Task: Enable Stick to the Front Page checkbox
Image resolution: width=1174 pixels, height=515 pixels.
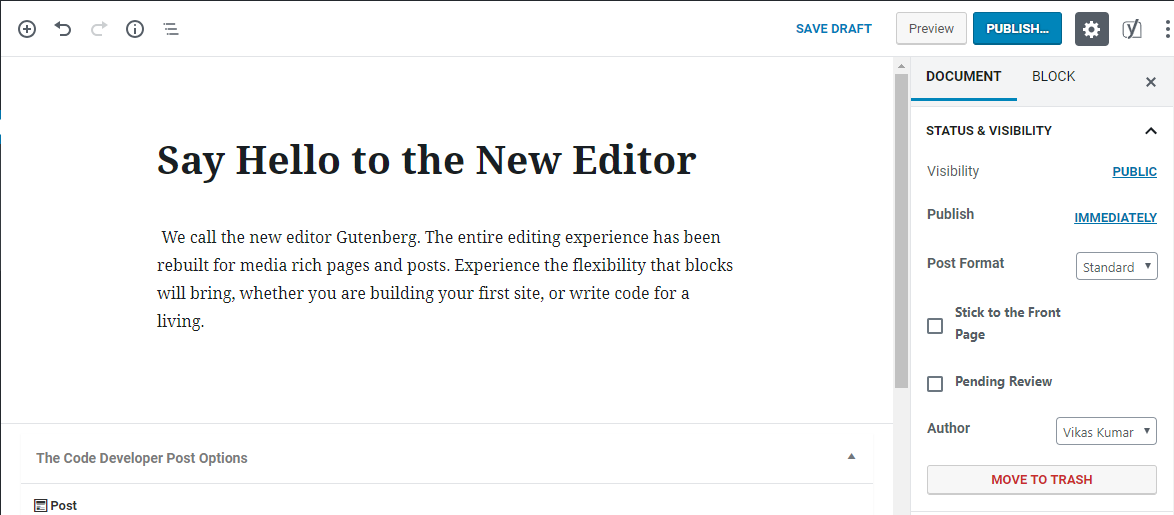Action: click(x=935, y=326)
